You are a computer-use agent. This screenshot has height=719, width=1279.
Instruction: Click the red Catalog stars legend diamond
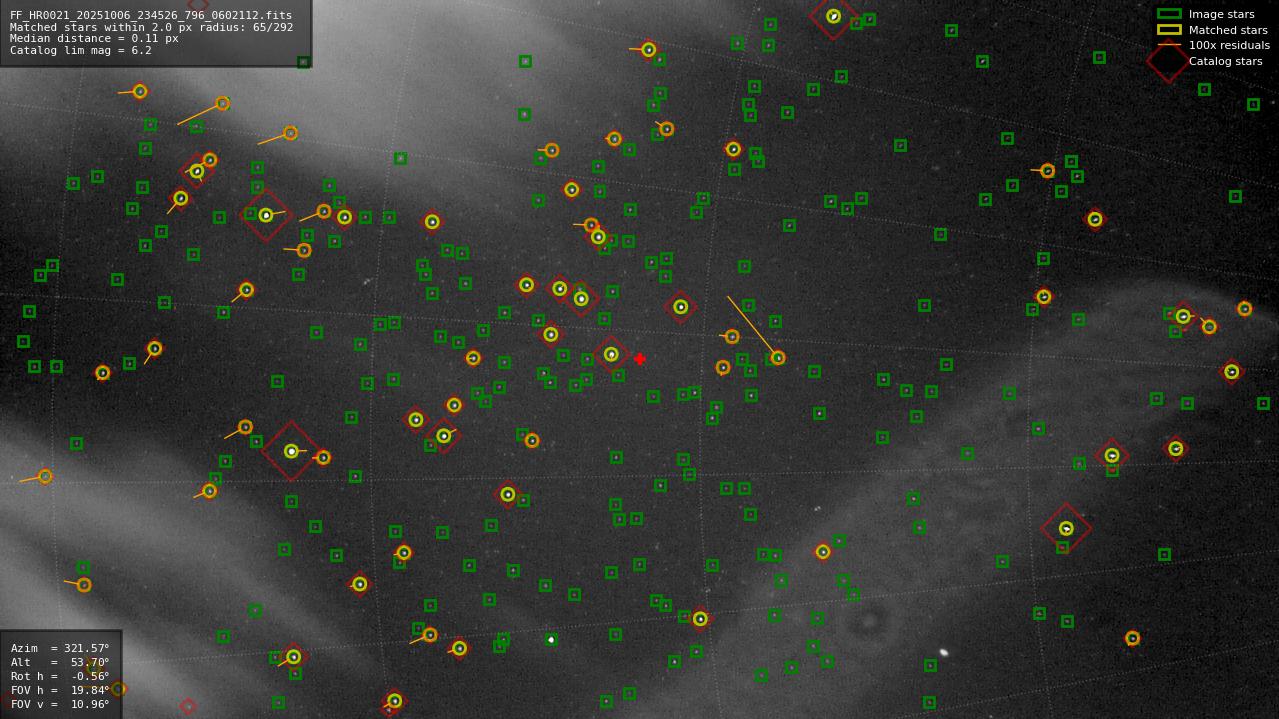point(1168,61)
